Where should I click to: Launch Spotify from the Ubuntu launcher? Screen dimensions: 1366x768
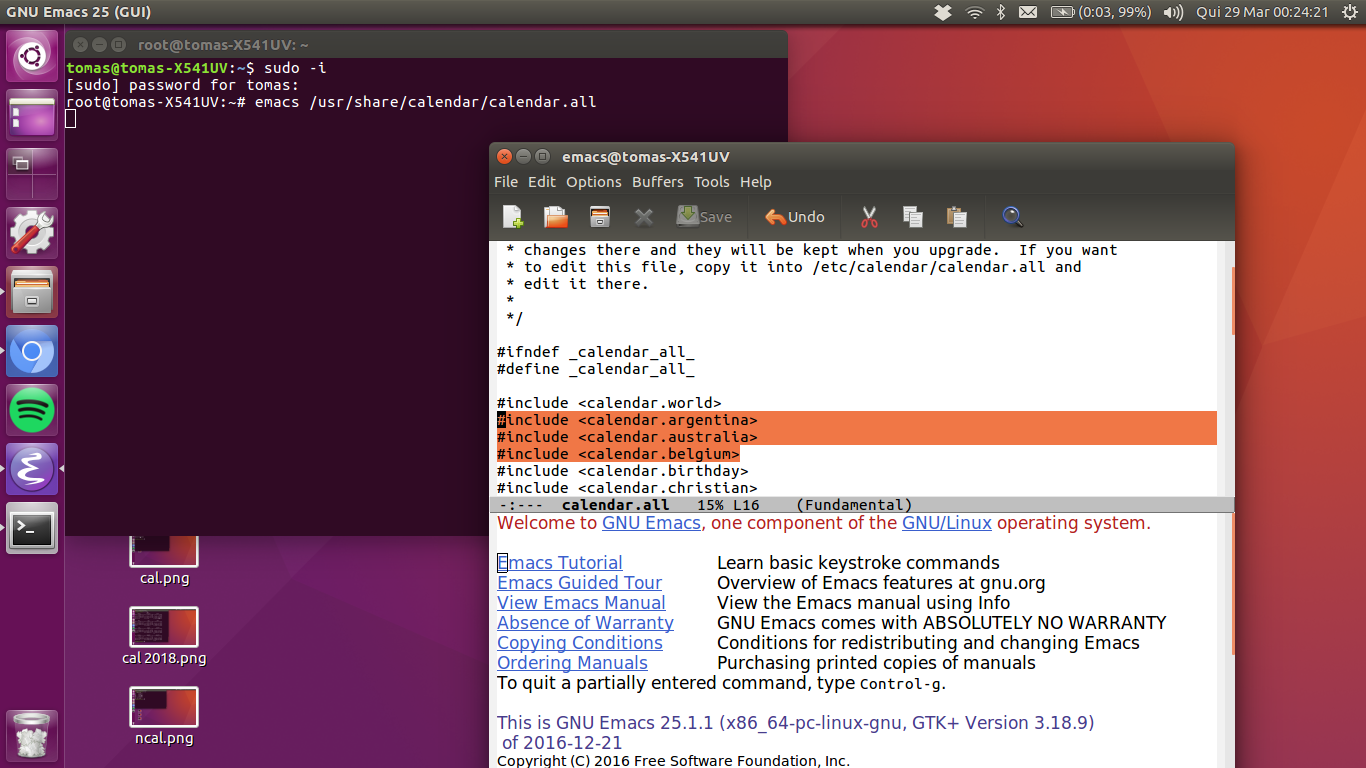click(32, 409)
